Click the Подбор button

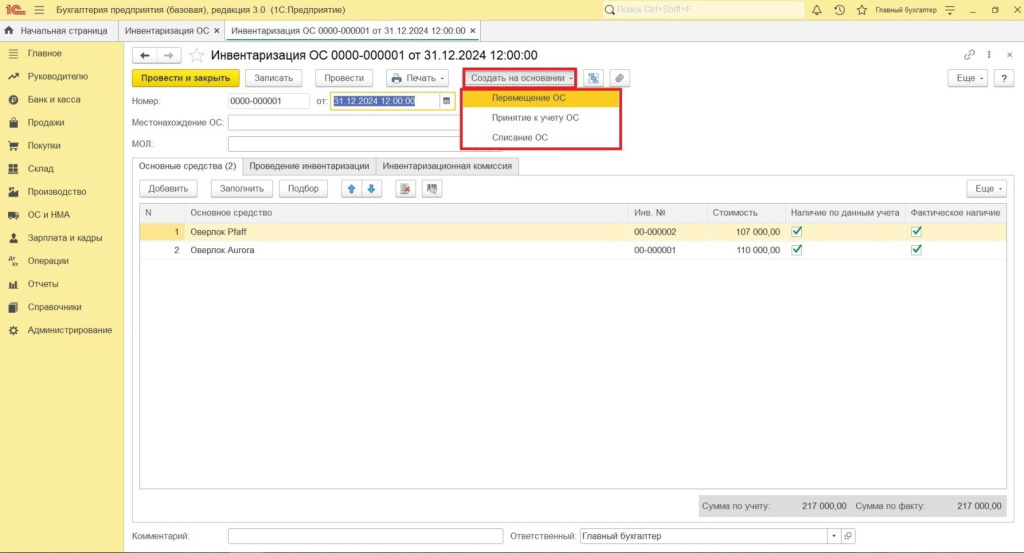(303, 189)
